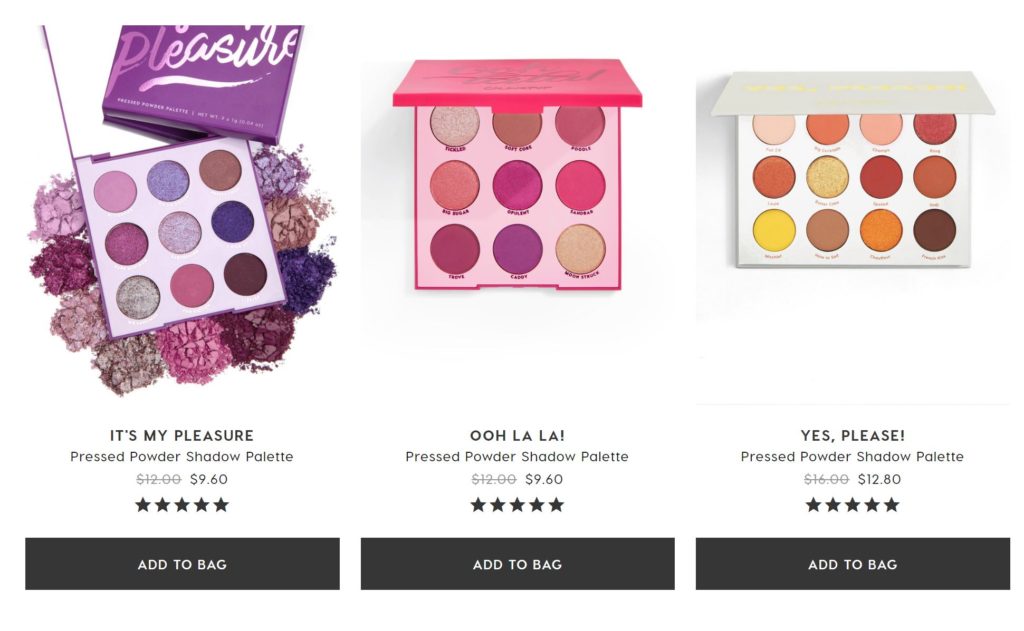The height and width of the screenshot is (631, 1024).
Task: Click the $12.80 sale price under Yes, Please!
Action: point(879,479)
